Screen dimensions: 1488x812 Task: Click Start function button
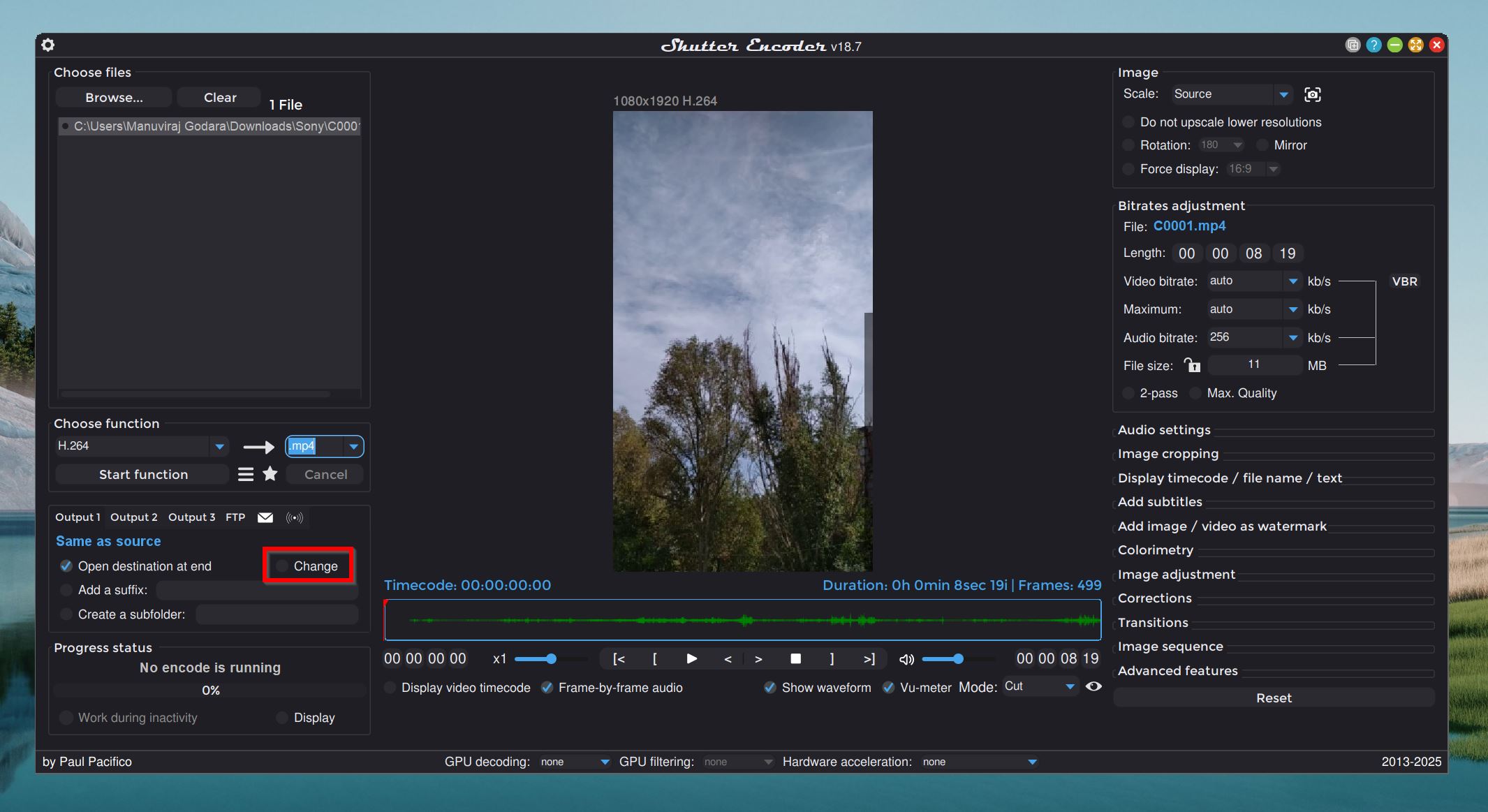(x=143, y=475)
